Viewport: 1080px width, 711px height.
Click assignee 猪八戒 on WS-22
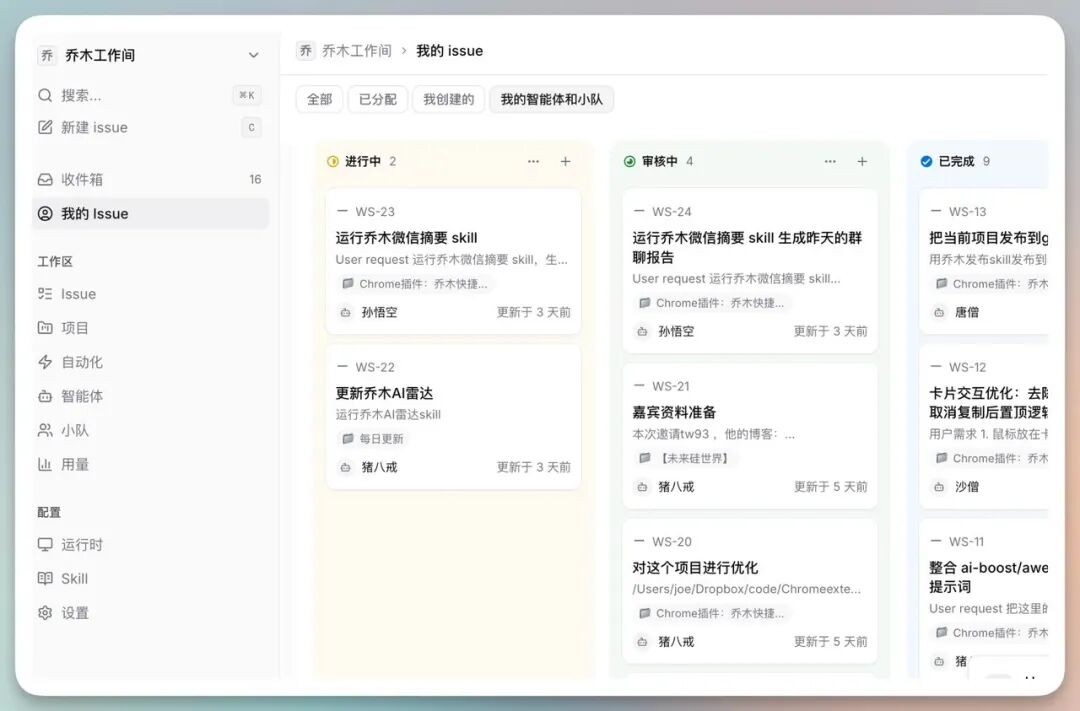[x=369, y=467]
